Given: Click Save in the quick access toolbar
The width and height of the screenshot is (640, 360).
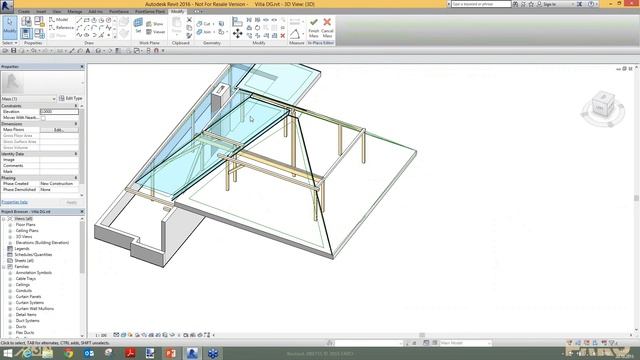Looking at the screenshot, I should coord(13,51).
